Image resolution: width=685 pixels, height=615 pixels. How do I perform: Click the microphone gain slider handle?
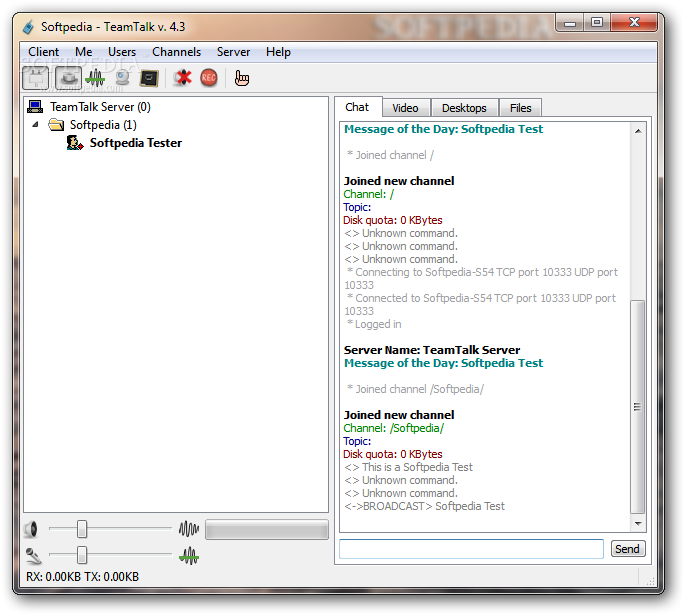[82, 556]
